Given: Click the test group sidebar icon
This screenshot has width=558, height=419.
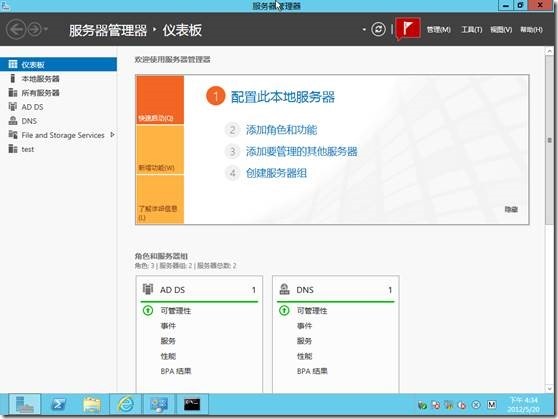Looking at the screenshot, I should (x=13, y=149).
